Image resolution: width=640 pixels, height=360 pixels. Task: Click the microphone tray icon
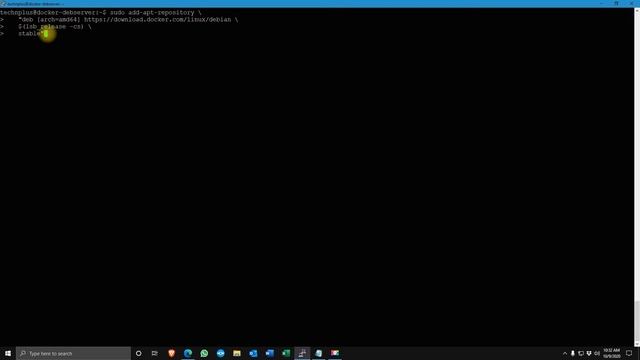573,353
